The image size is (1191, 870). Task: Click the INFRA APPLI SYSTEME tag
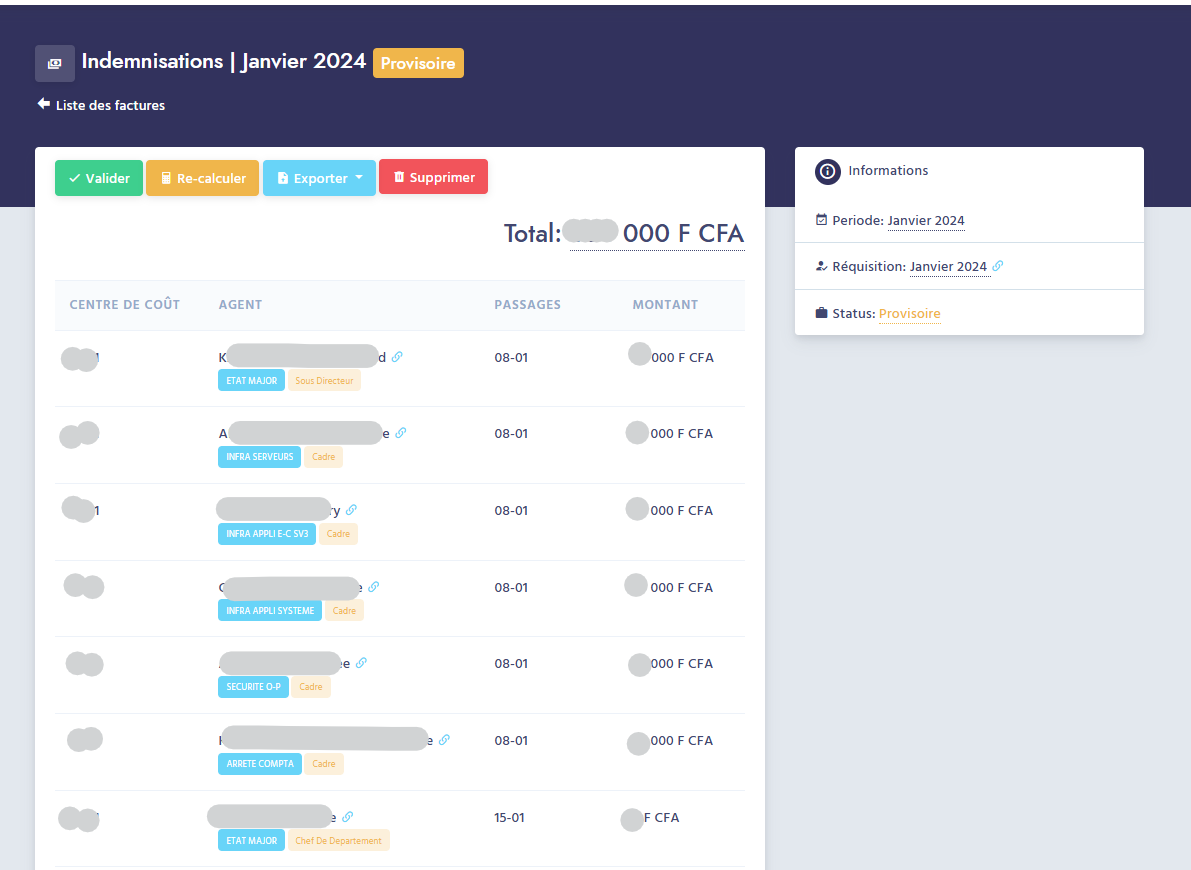270,611
